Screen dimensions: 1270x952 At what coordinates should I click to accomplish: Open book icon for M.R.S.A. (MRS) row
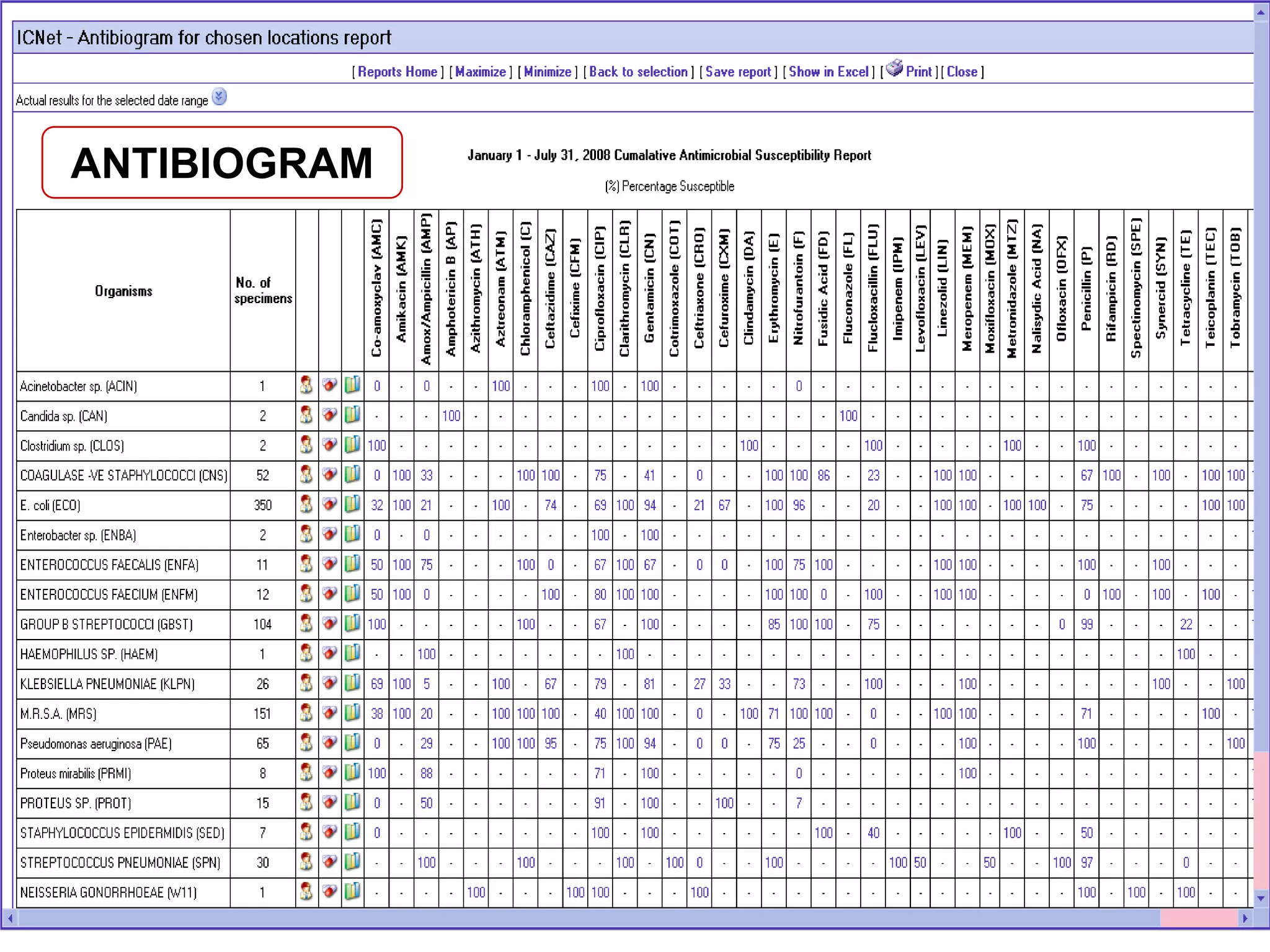coord(352,712)
